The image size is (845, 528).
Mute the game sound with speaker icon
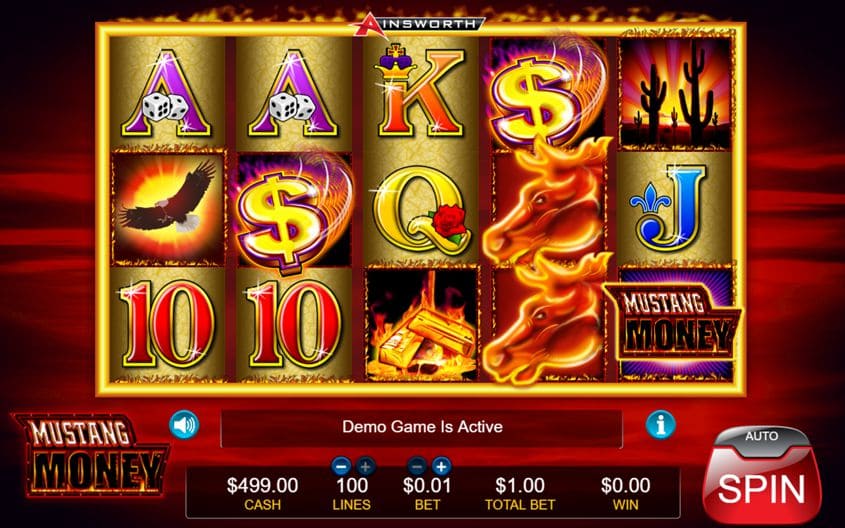point(184,425)
